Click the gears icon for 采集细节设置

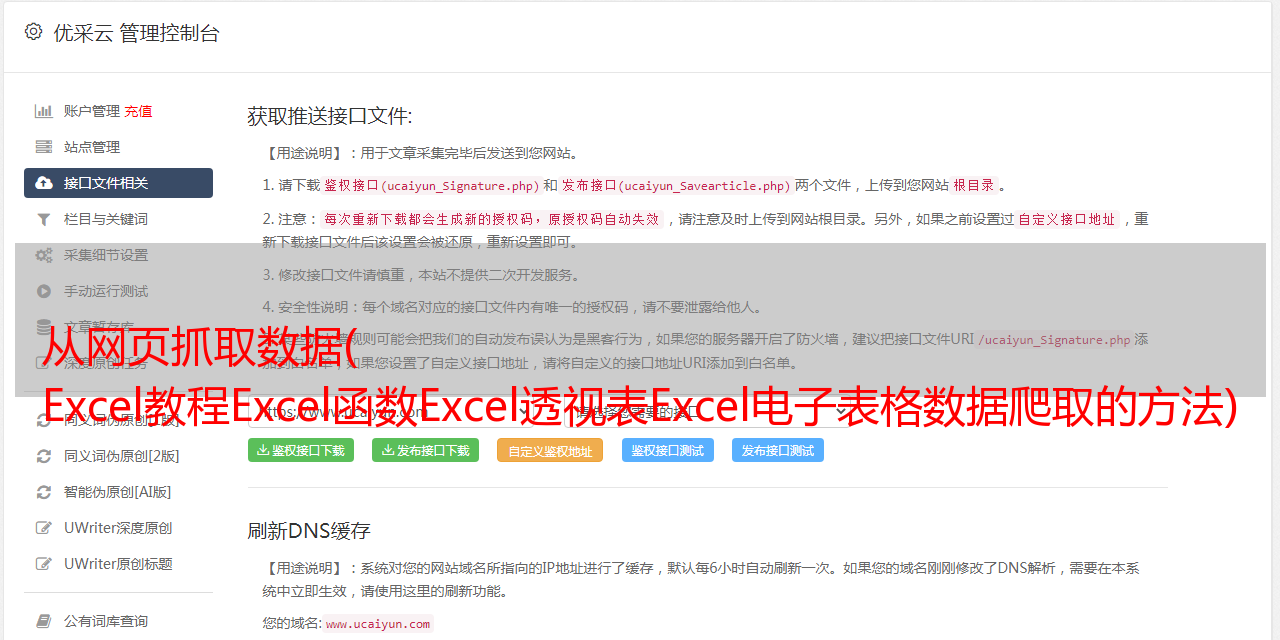[44, 255]
